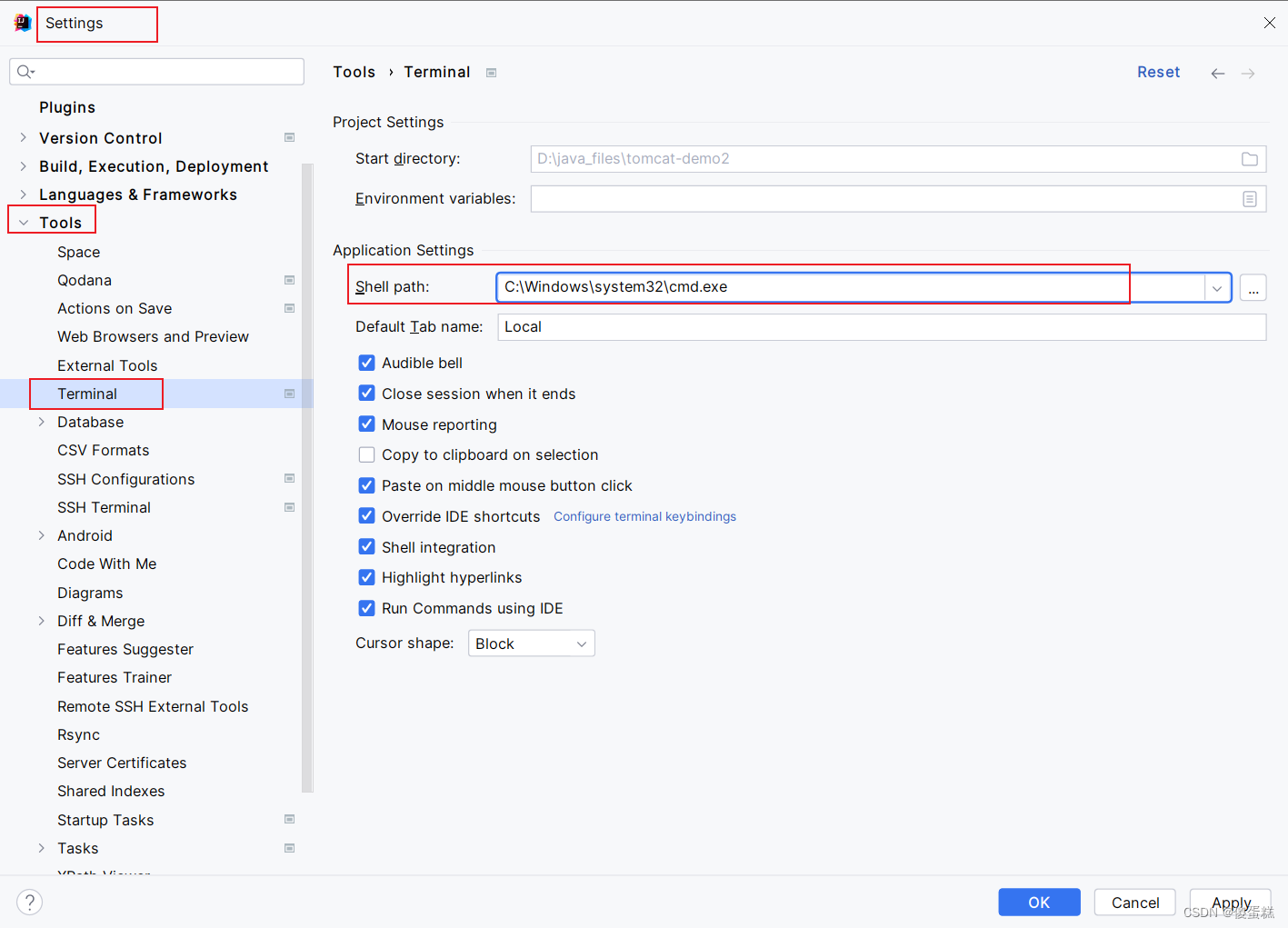
Task: Uncheck the Audible bell option
Action: pos(366,363)
